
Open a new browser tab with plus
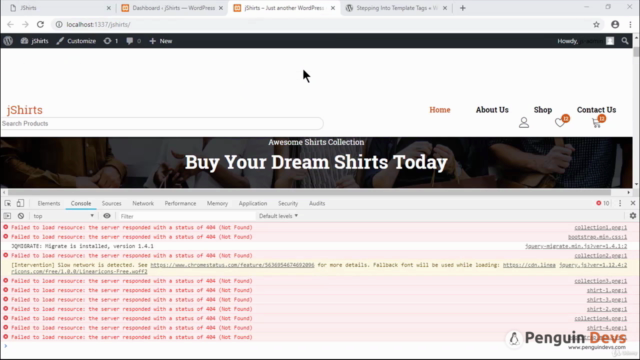point(462,8)
